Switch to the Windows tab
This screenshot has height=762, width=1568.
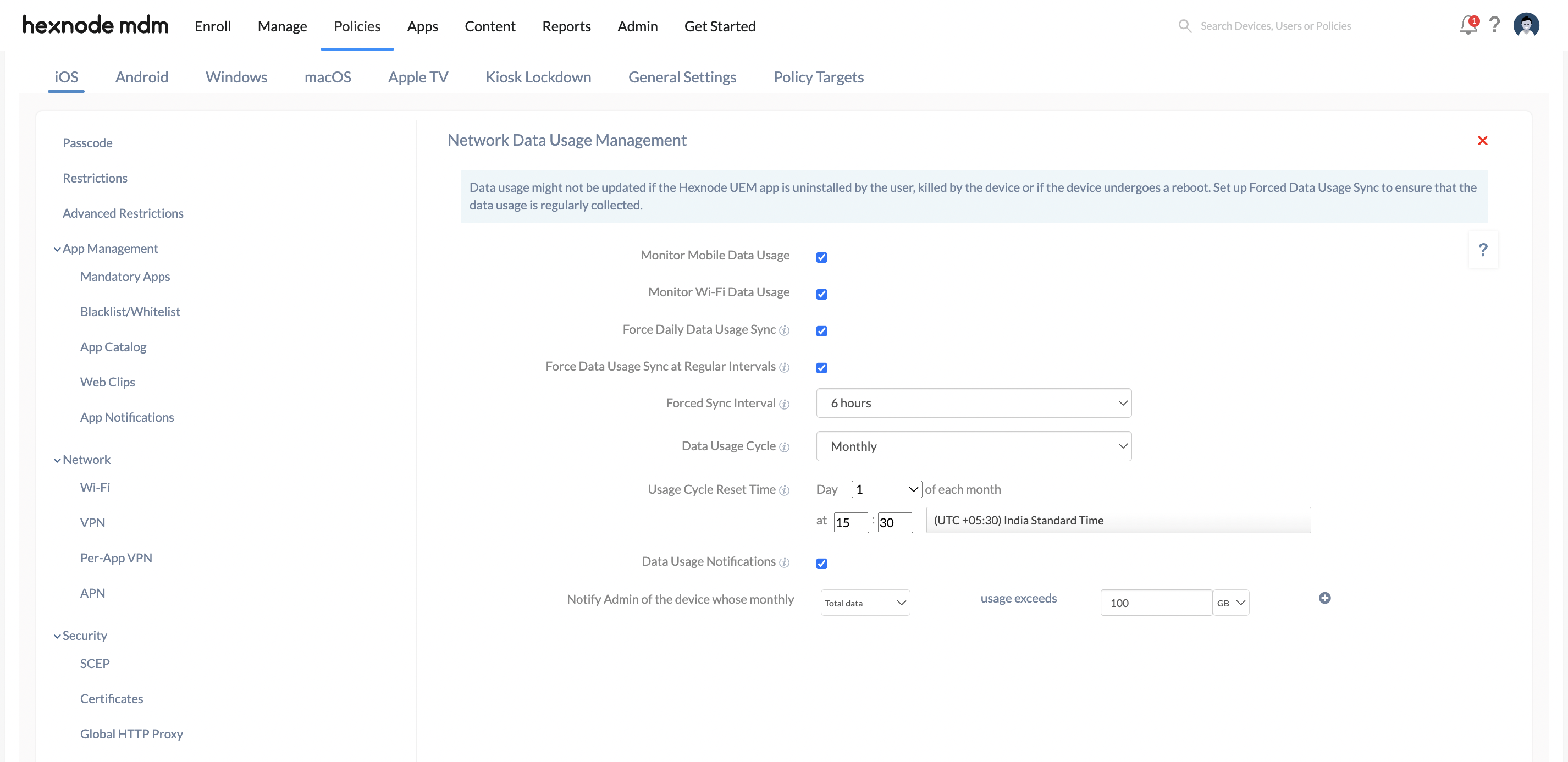tap(236, 78)
